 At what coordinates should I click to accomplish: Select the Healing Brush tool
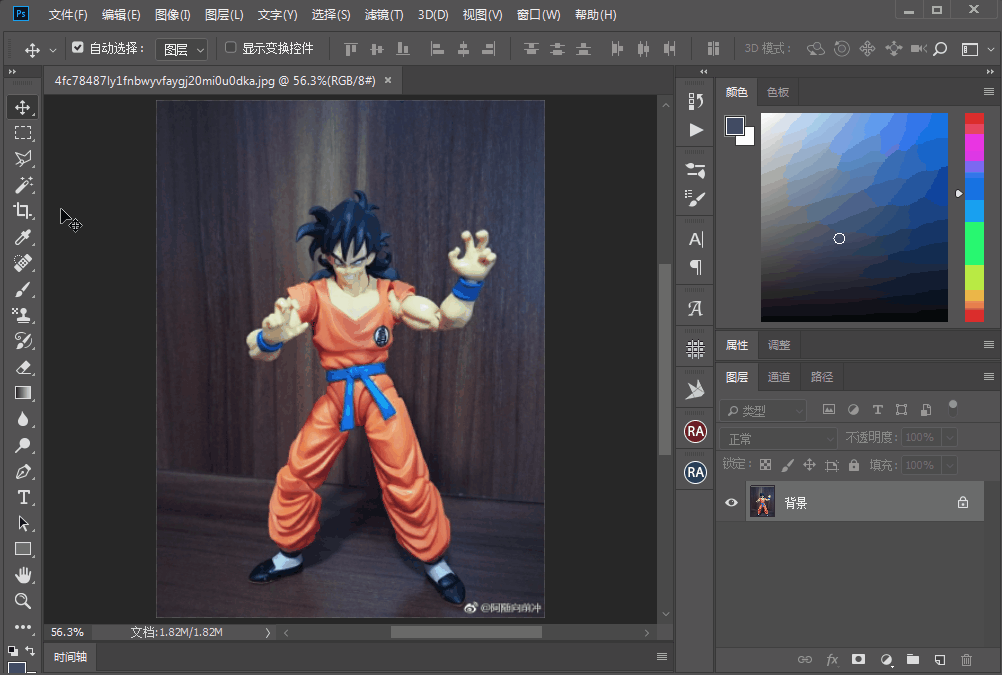pyautogui.click(x=23, y=263)
